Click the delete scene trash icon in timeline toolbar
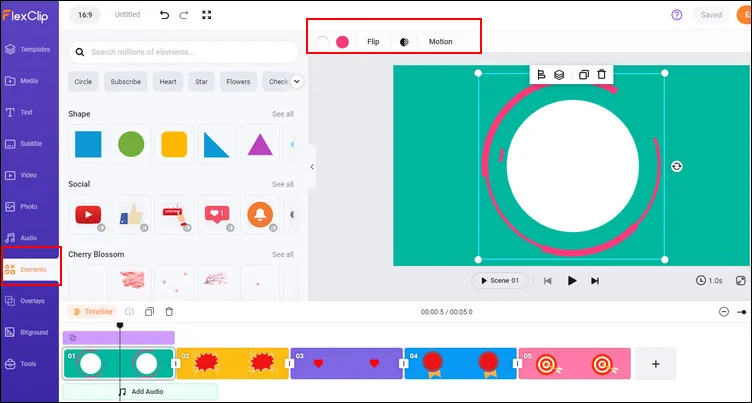The width and height of the screenshot is (752, 403). click(x=169, y=312)
